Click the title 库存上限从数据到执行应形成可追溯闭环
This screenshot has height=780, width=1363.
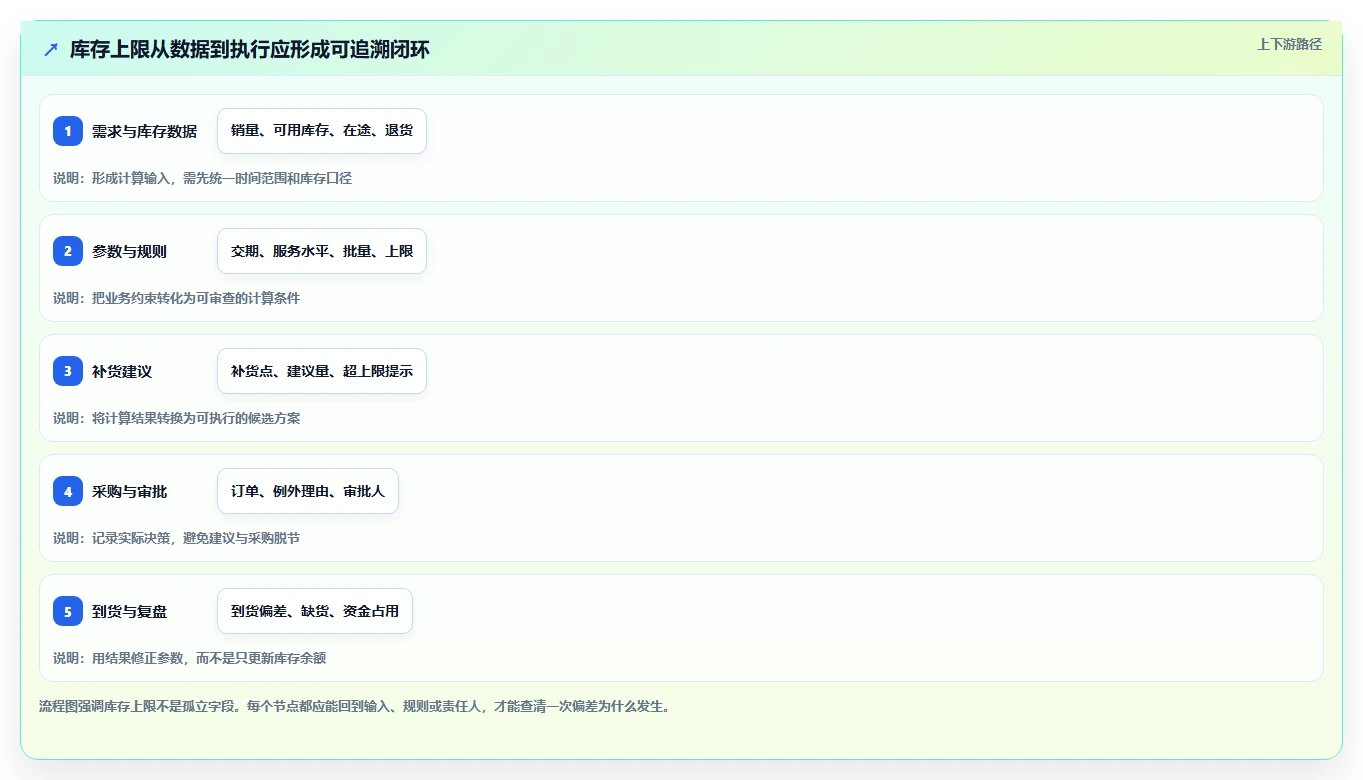[250, 49]
